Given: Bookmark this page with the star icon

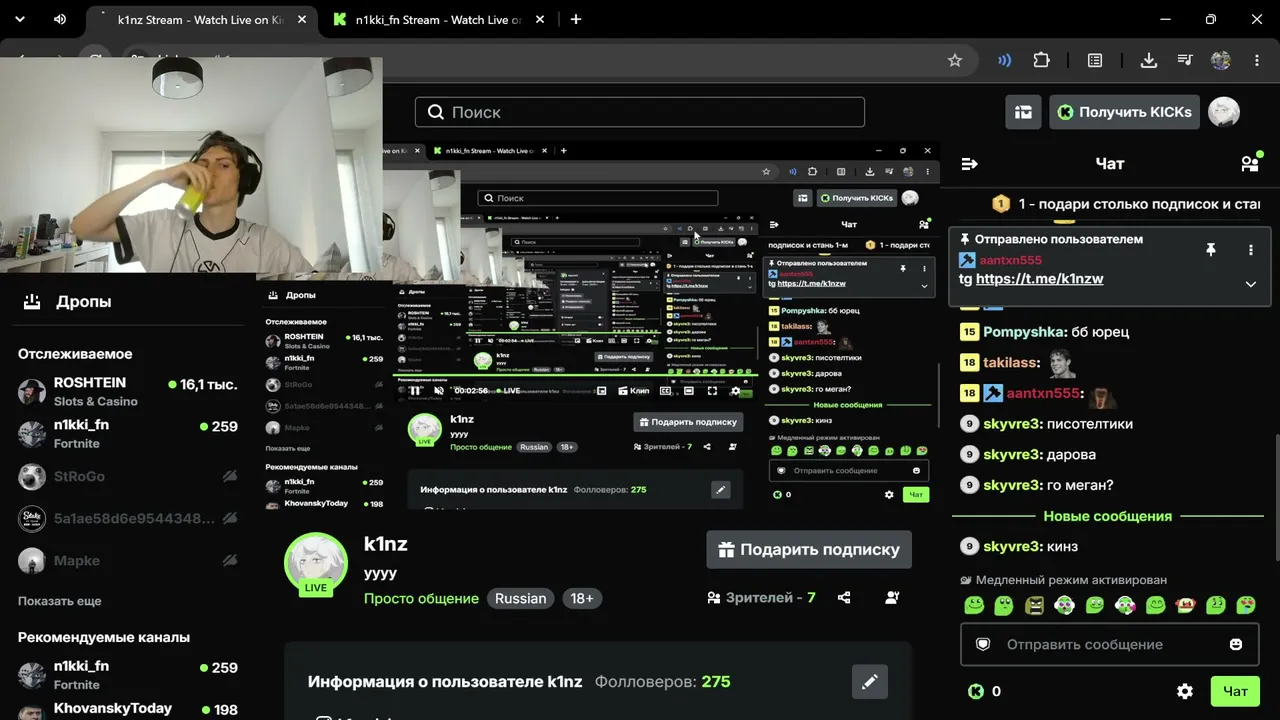Looking at the screenshot, I should [x=955, y=60].
